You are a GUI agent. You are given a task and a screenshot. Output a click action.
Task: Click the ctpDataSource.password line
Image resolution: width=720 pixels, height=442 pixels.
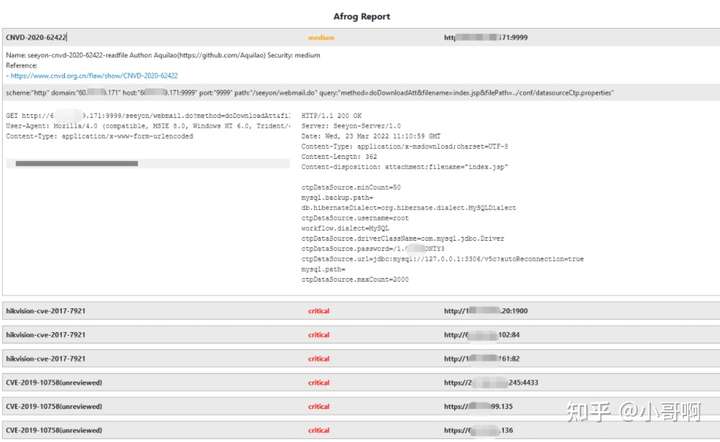coord(373,249)
